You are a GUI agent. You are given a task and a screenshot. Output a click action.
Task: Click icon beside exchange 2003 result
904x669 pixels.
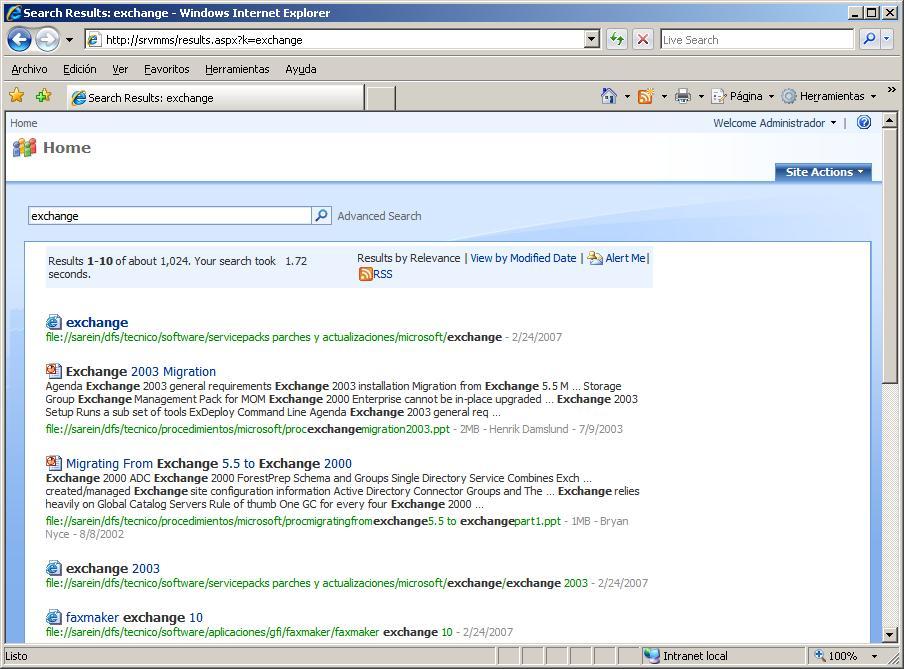54,568
